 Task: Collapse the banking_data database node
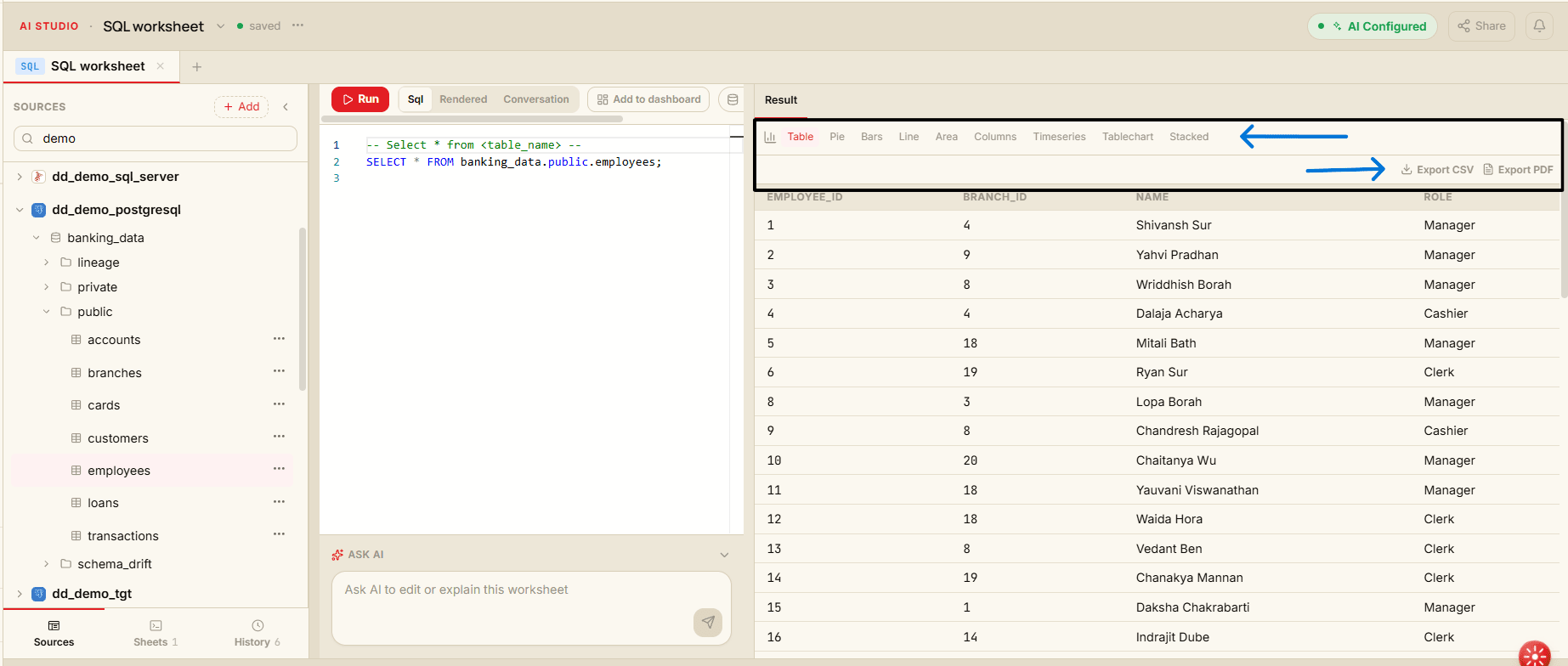pos(36,238)
